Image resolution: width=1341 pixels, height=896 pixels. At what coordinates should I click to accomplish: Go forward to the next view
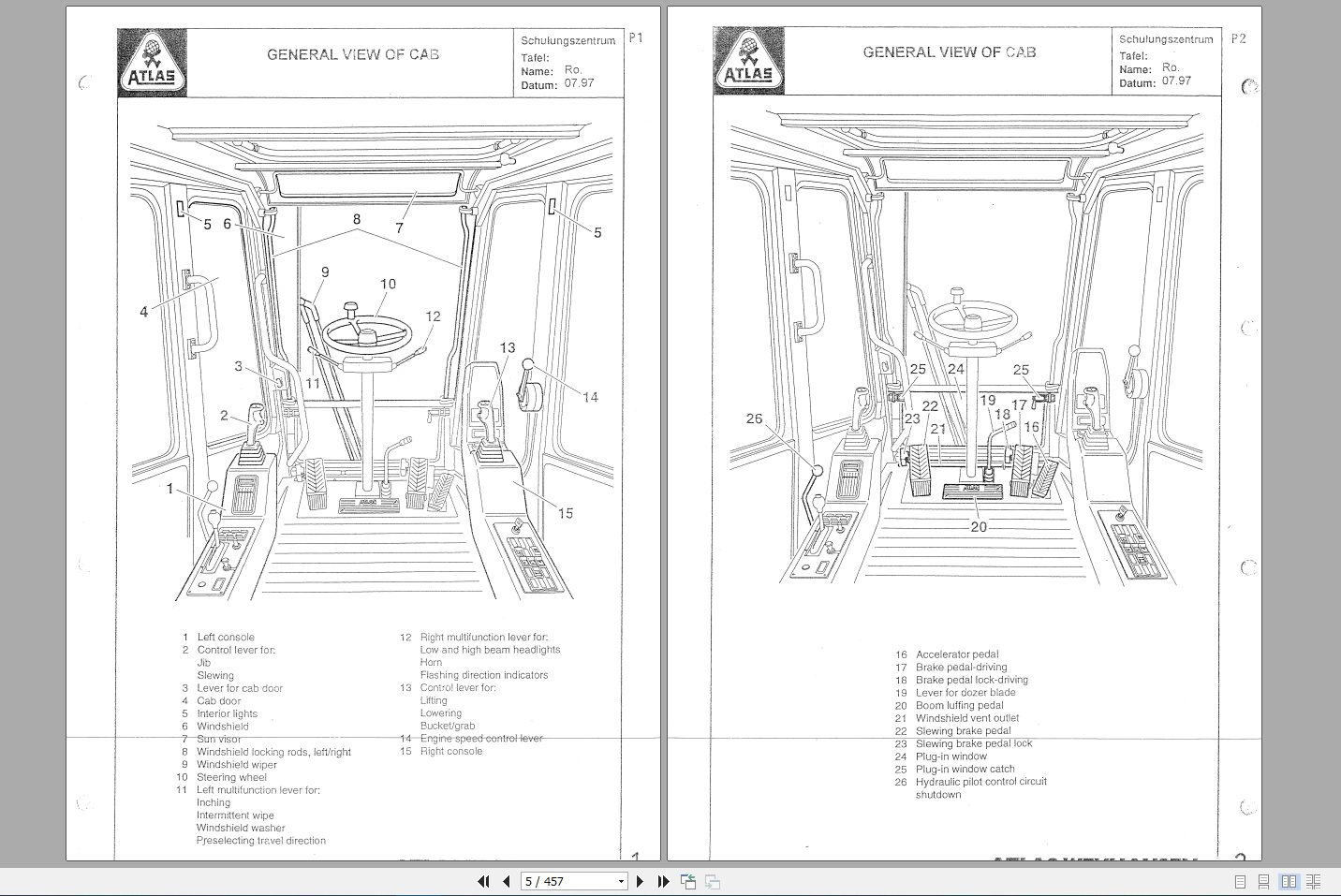713,881
